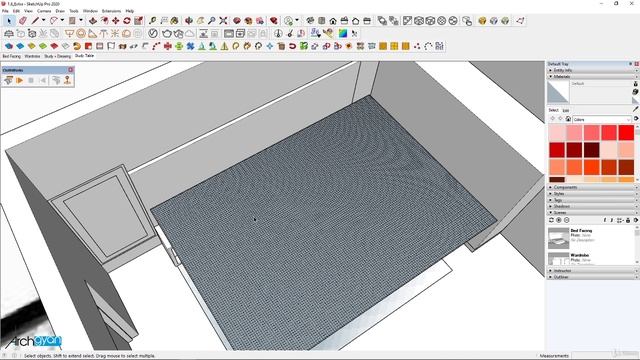Click the eyedropper sample paint icon
This screenshot has height=360, width=640.
[636, 109]
